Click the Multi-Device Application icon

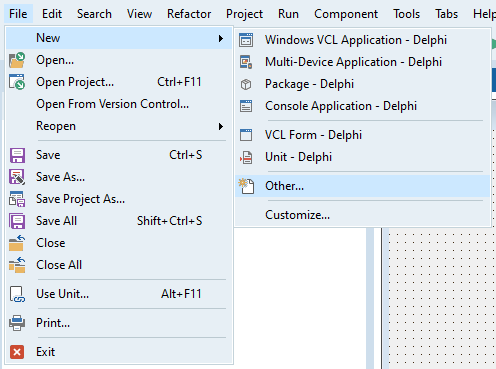pos(246,62)
